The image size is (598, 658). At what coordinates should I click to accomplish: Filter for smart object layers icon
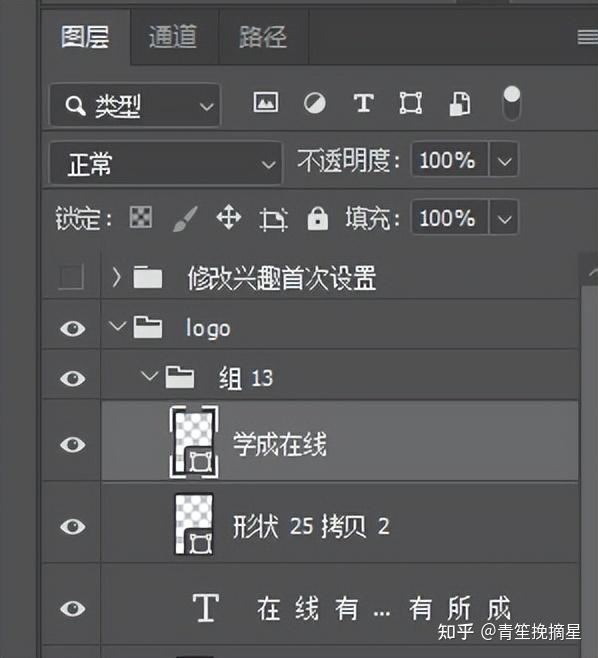[x=460, y=104]
